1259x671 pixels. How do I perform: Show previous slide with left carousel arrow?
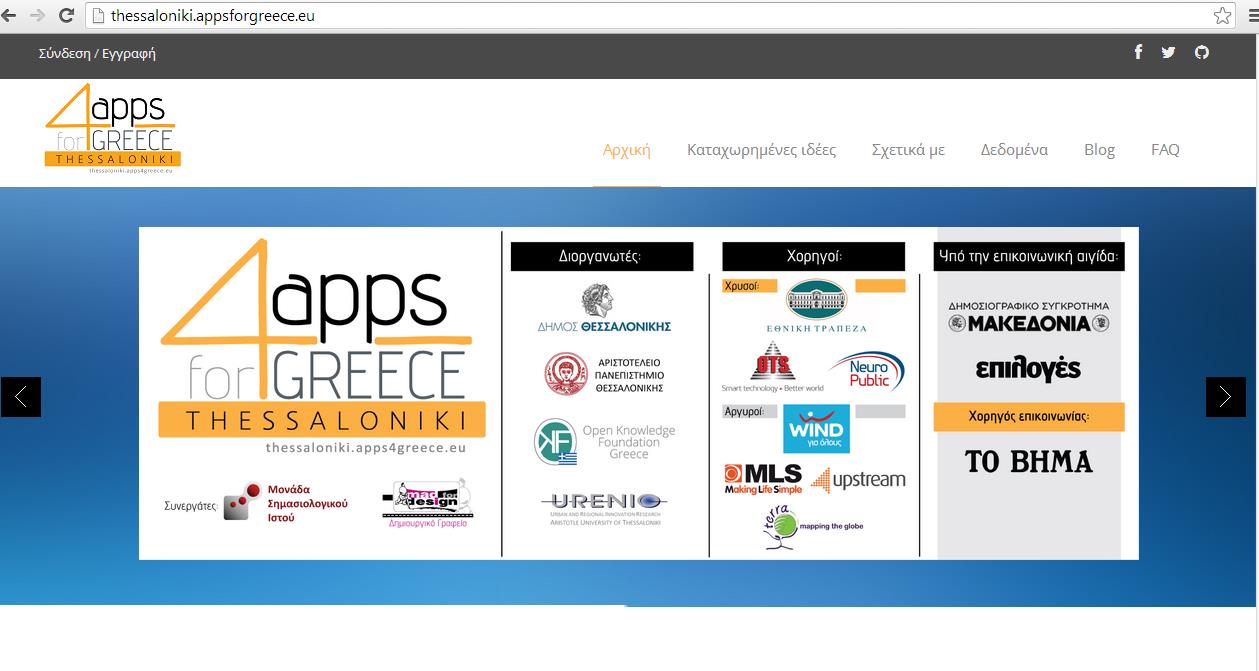21,397
